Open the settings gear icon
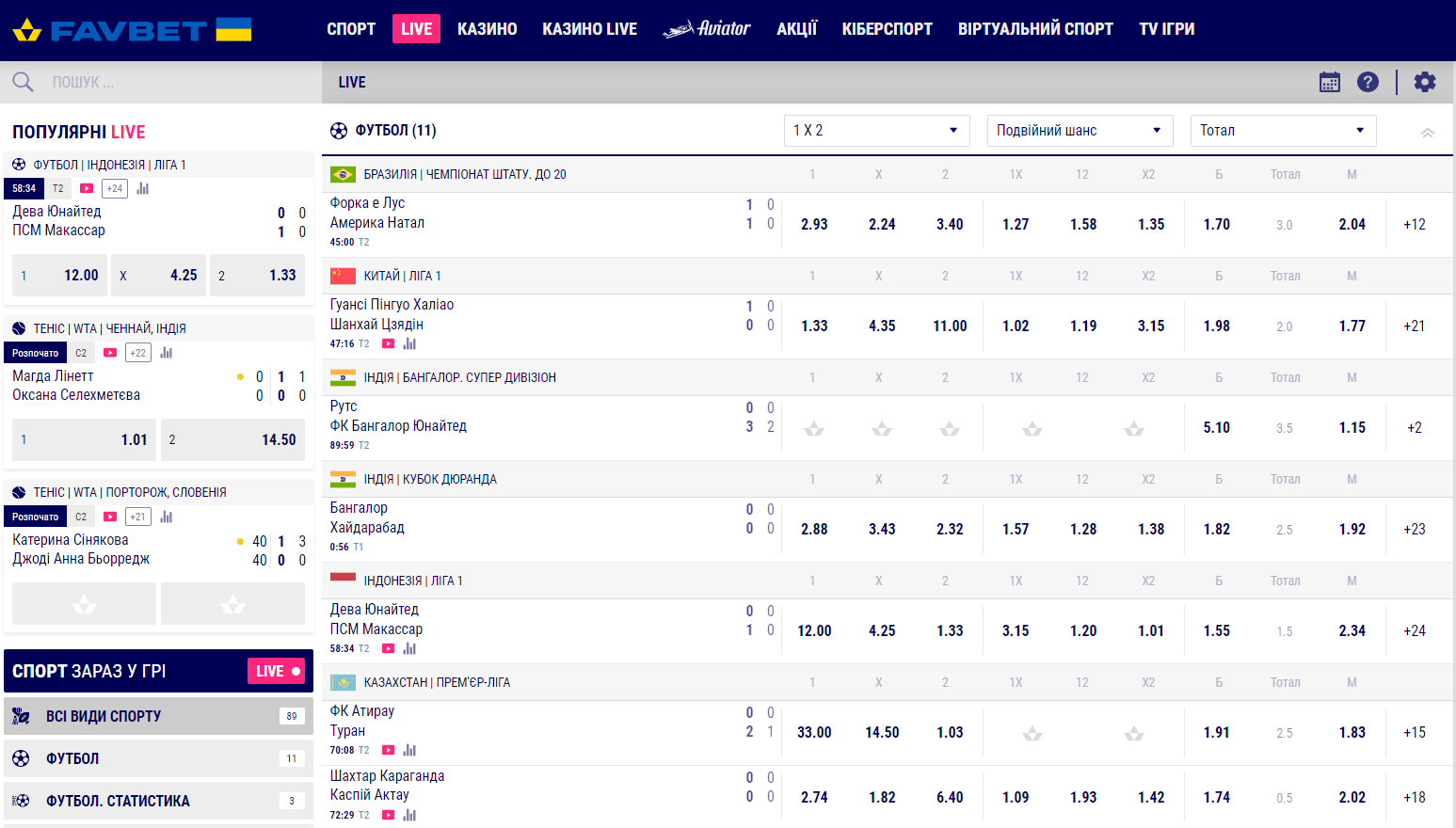Image resolution: width=1456 pixels, height=828 pixels. 1425,83
